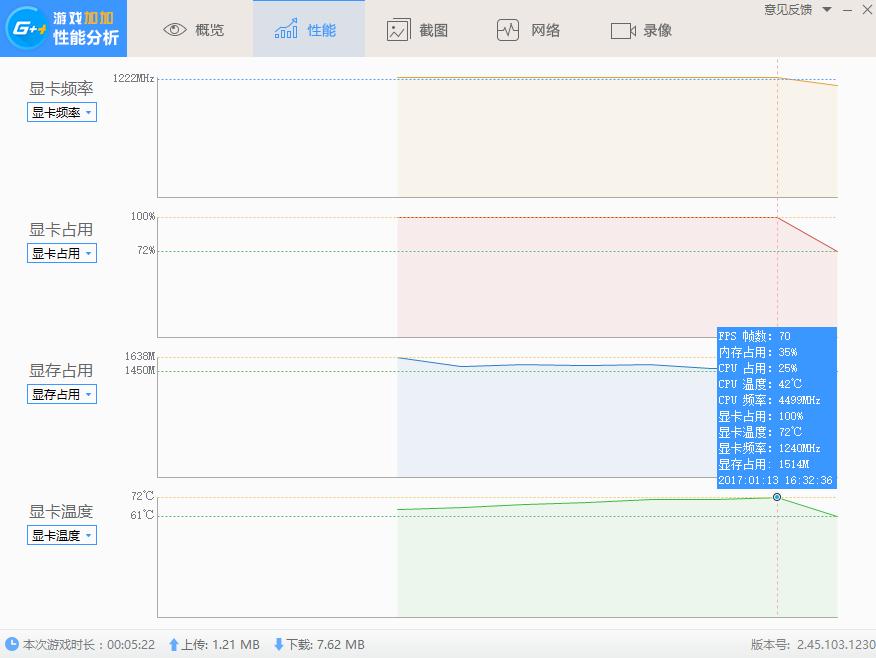
Task: Select the 性能 performance chart icon
Action: [287, 29]
